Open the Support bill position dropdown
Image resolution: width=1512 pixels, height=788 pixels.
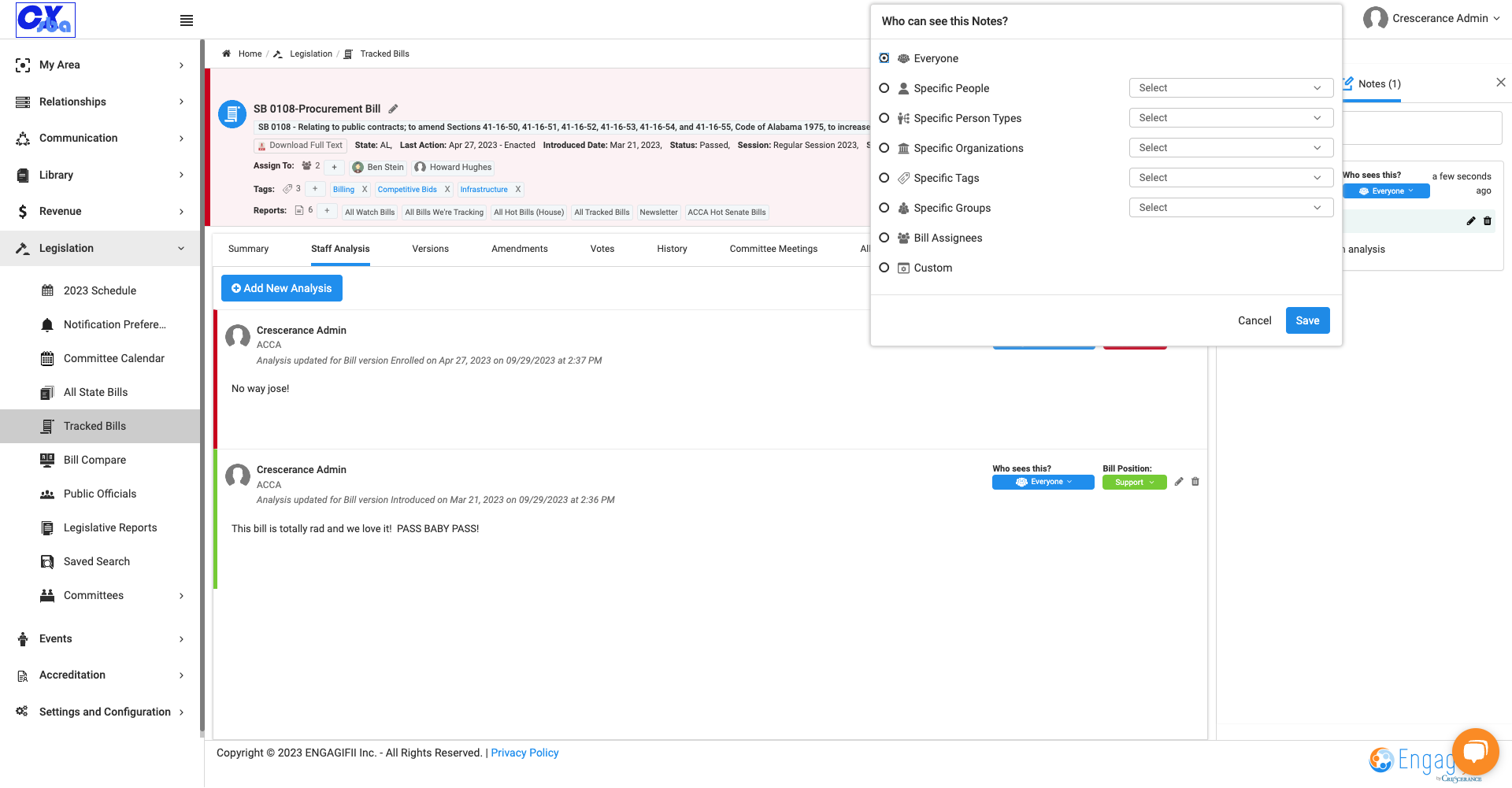pyautogui.click(x=1134, y=483)
